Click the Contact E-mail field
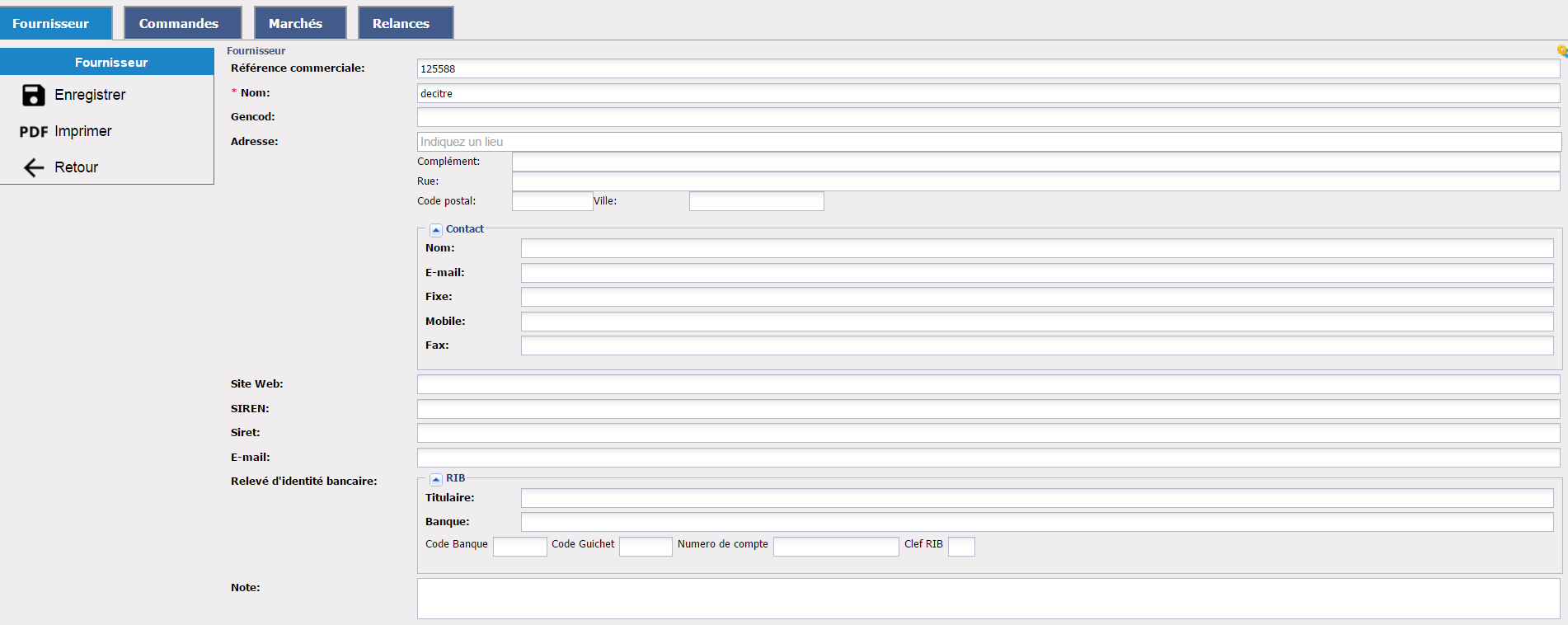 coord(1037,273)
